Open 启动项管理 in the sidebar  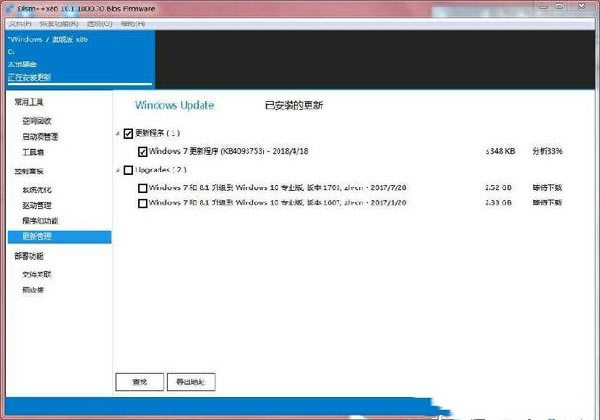[40, 137]
